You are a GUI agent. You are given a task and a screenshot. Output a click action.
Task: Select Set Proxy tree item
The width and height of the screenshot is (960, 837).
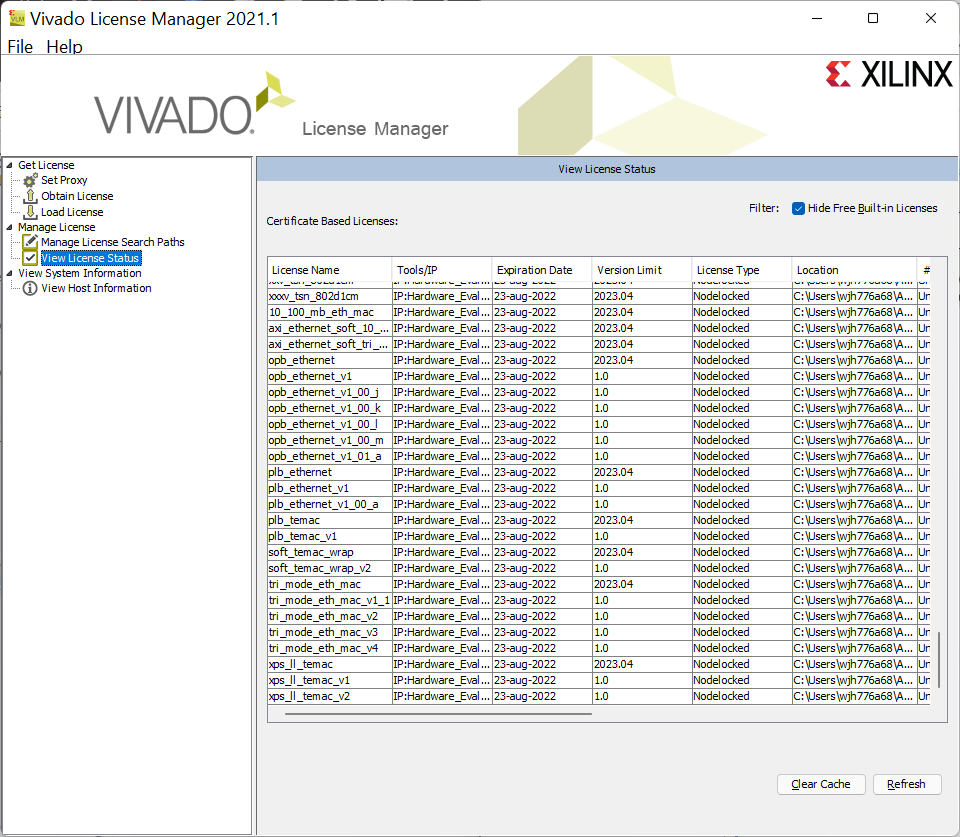[64, 180]
